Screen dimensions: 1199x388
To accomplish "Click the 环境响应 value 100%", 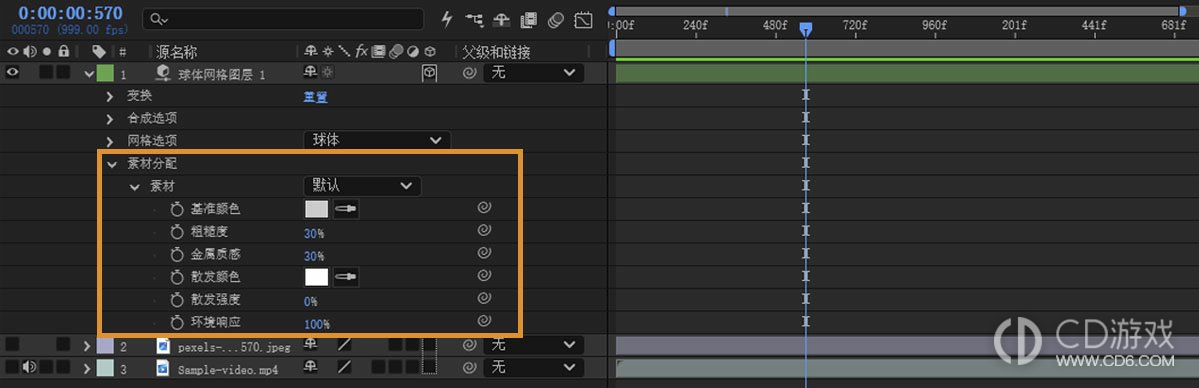I will pyautogui.click(x=317, y=324).
